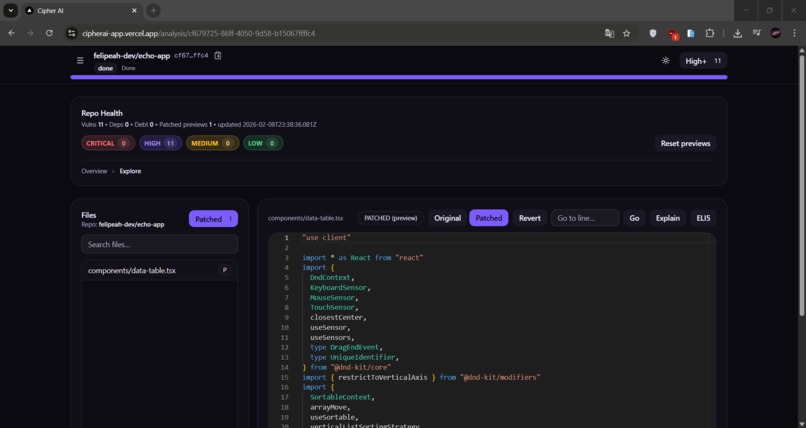Select the Explore breadcrumb
Viewport: 806px width, 428px height.
[130, 171]
